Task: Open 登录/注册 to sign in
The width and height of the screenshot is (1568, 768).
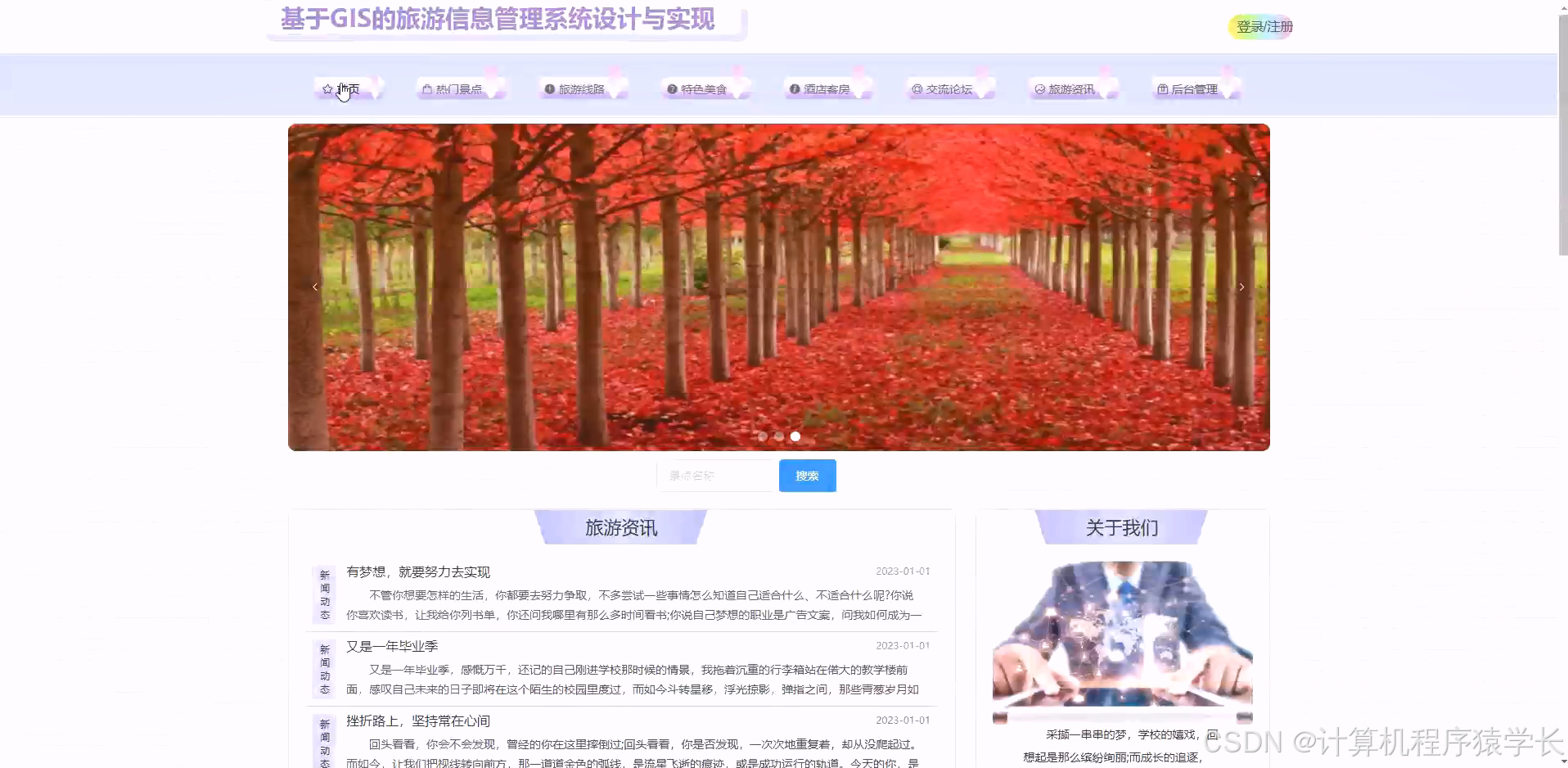Action: coord(1260,26)
